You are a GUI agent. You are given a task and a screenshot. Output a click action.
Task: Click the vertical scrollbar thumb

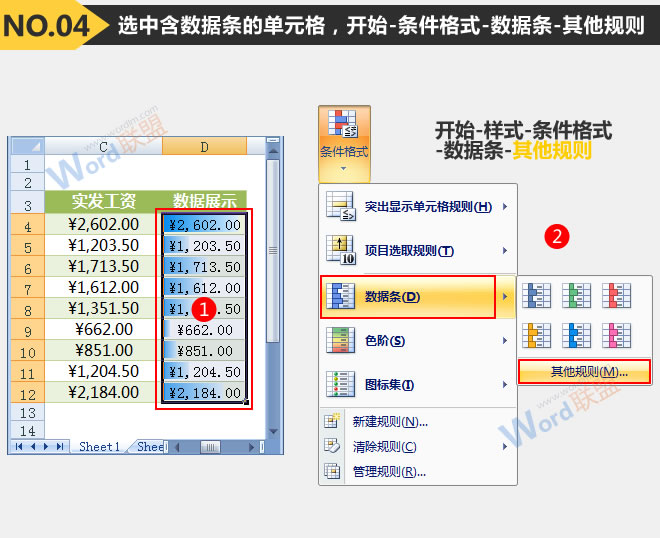point(273,250)
